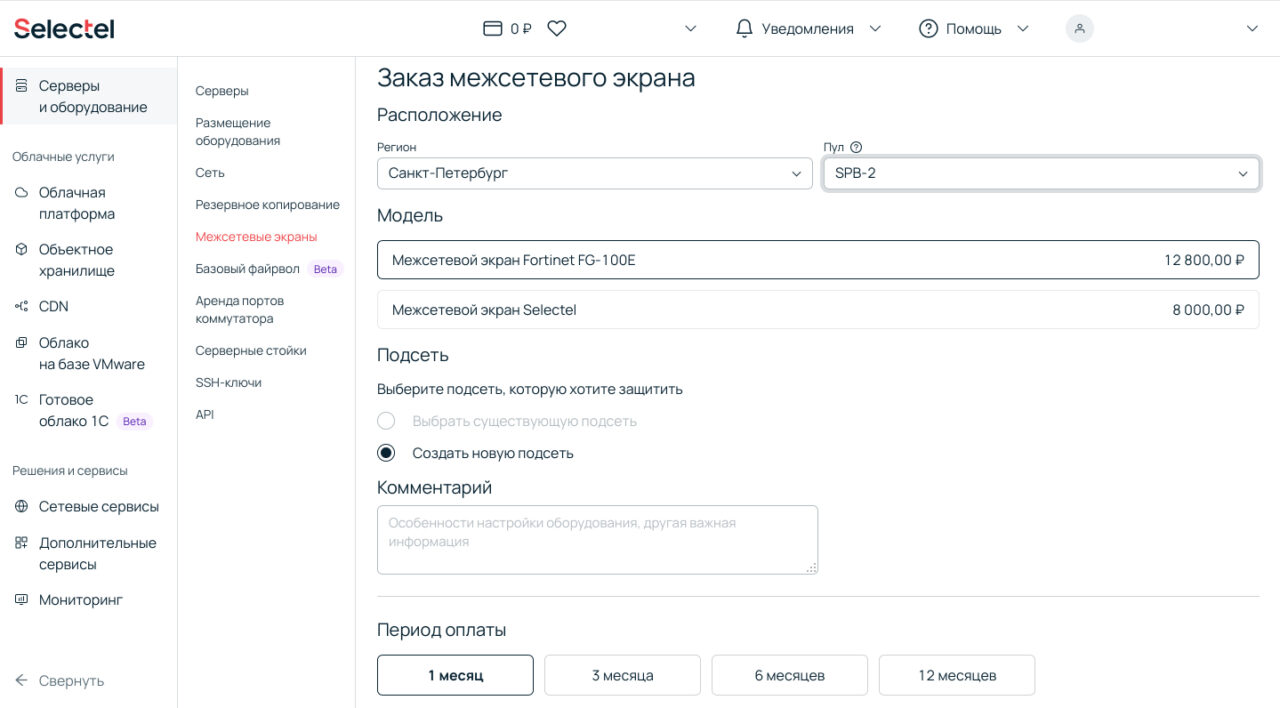The image size is (1280, 708).
Task: Open the balance card icon
Action: tap(492, 29)
